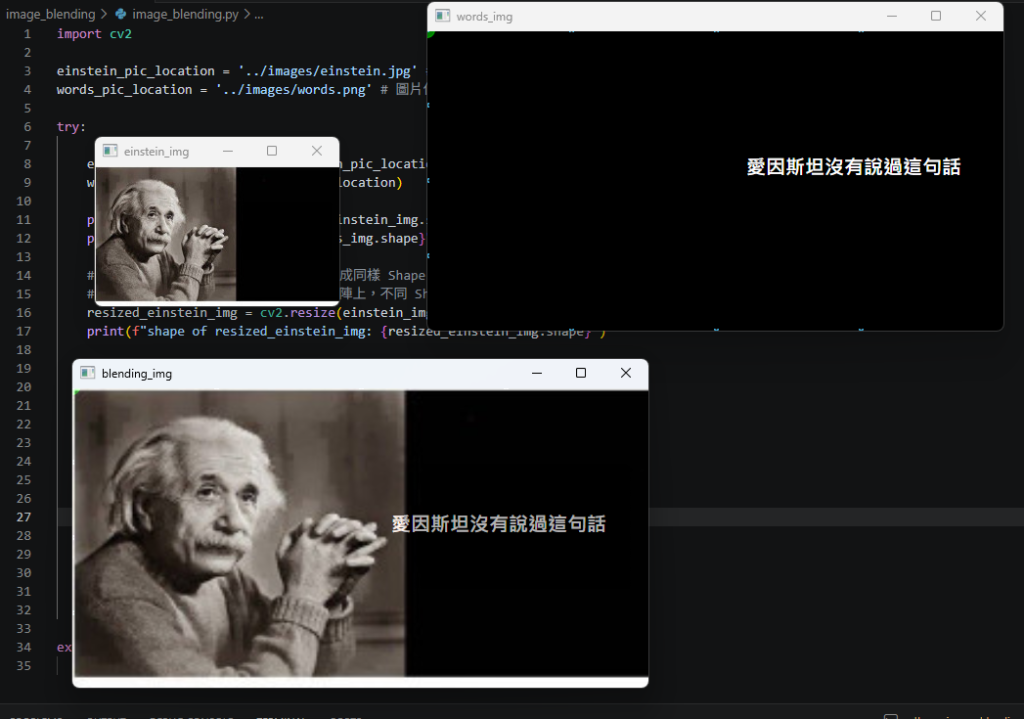Click the einstein_img window app icon

click(110, 151)
